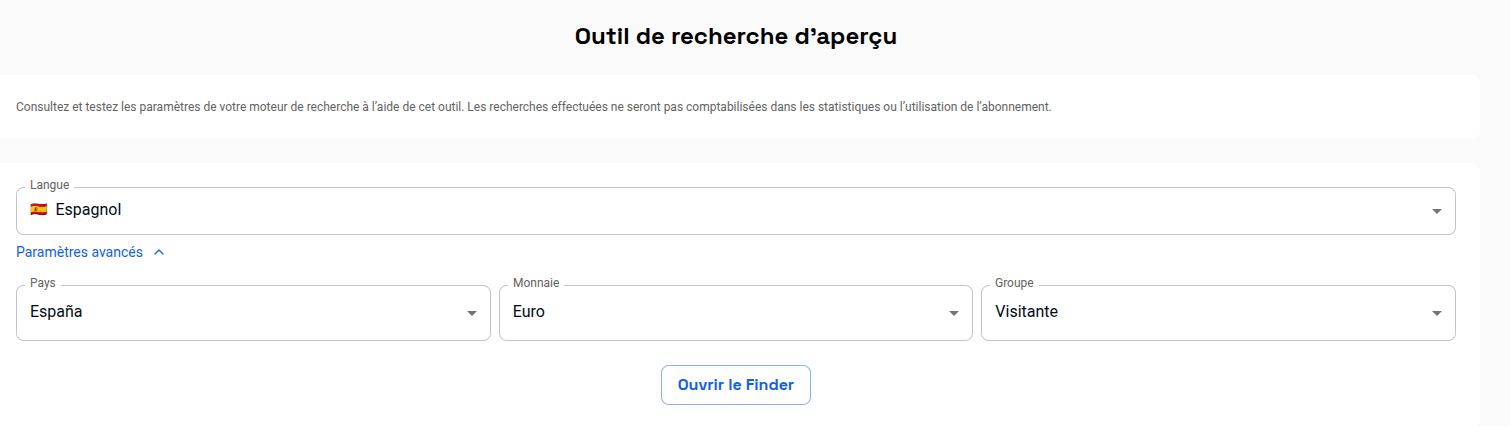
Task: Click the Outil de recherche d'aperçu heading
Action: 736,37
